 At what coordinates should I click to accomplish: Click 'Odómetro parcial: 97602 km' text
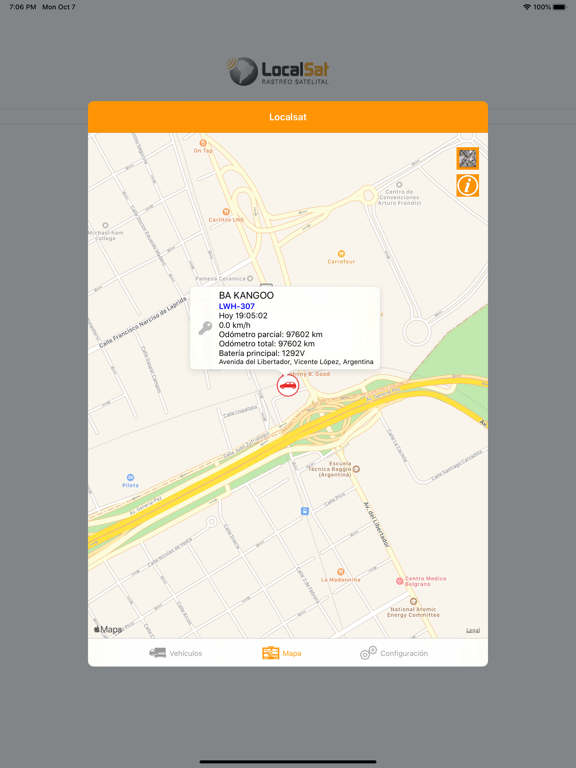270,335
